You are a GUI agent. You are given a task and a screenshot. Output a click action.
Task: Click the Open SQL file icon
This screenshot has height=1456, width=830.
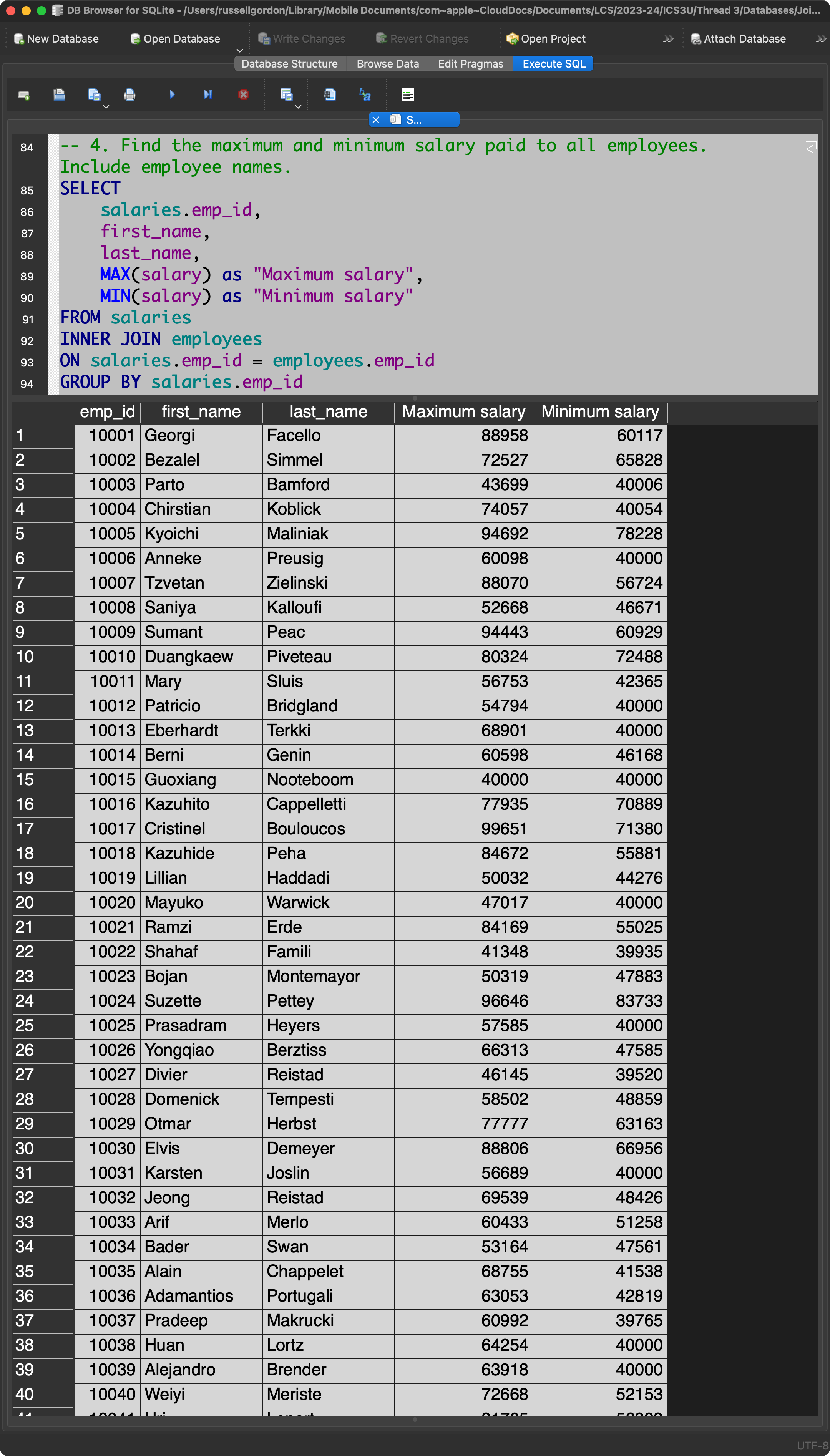(x=59, y=95)
